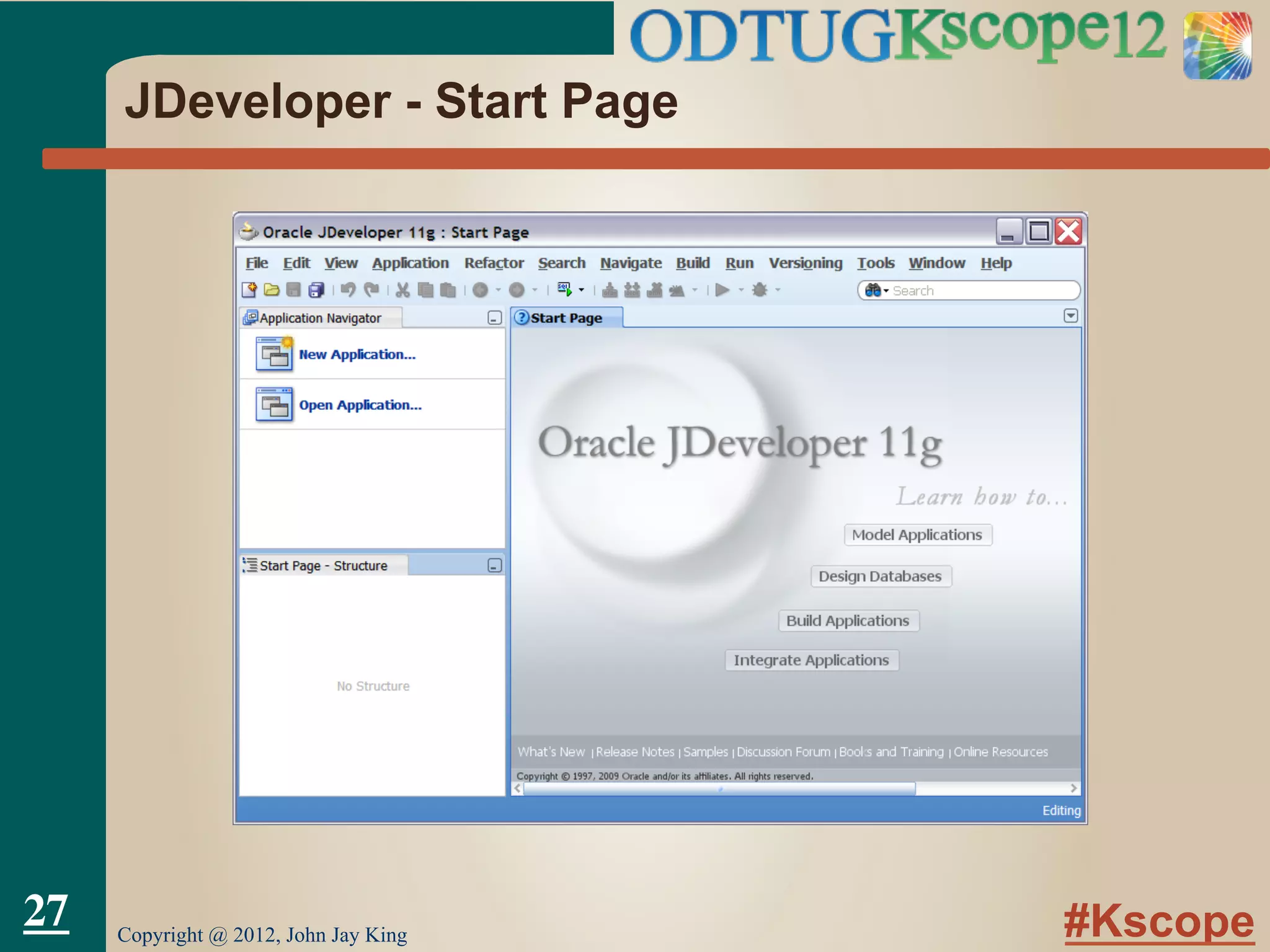Open the Debug dropdown arrow
Image resolution: width=1270 pixels, height=952 pixels.
778,290
